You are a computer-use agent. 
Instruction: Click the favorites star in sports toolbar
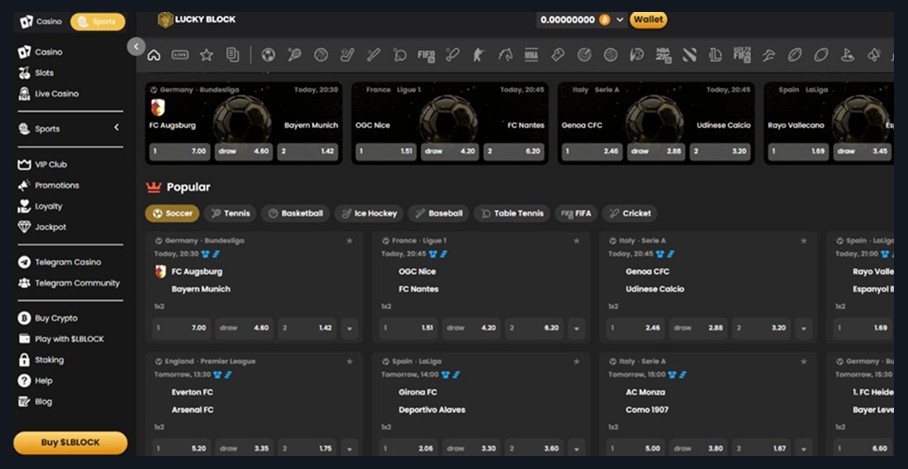coord(206,55)
